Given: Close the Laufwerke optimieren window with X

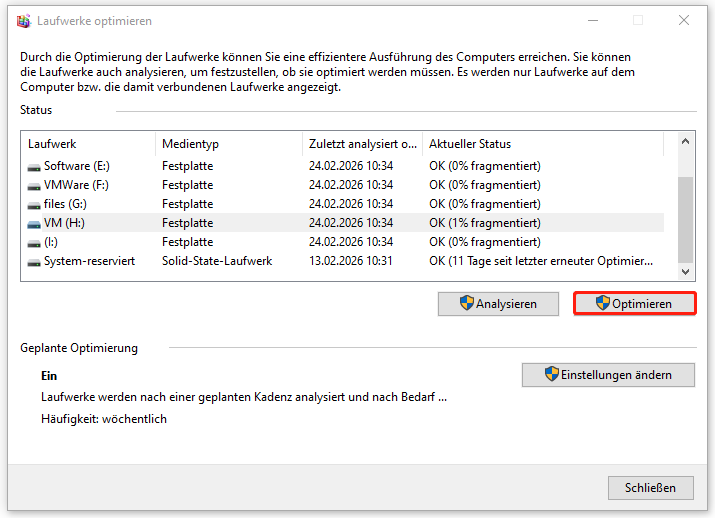Looking at the screenshot, I should pyautogui.click(x=684, y=20).
